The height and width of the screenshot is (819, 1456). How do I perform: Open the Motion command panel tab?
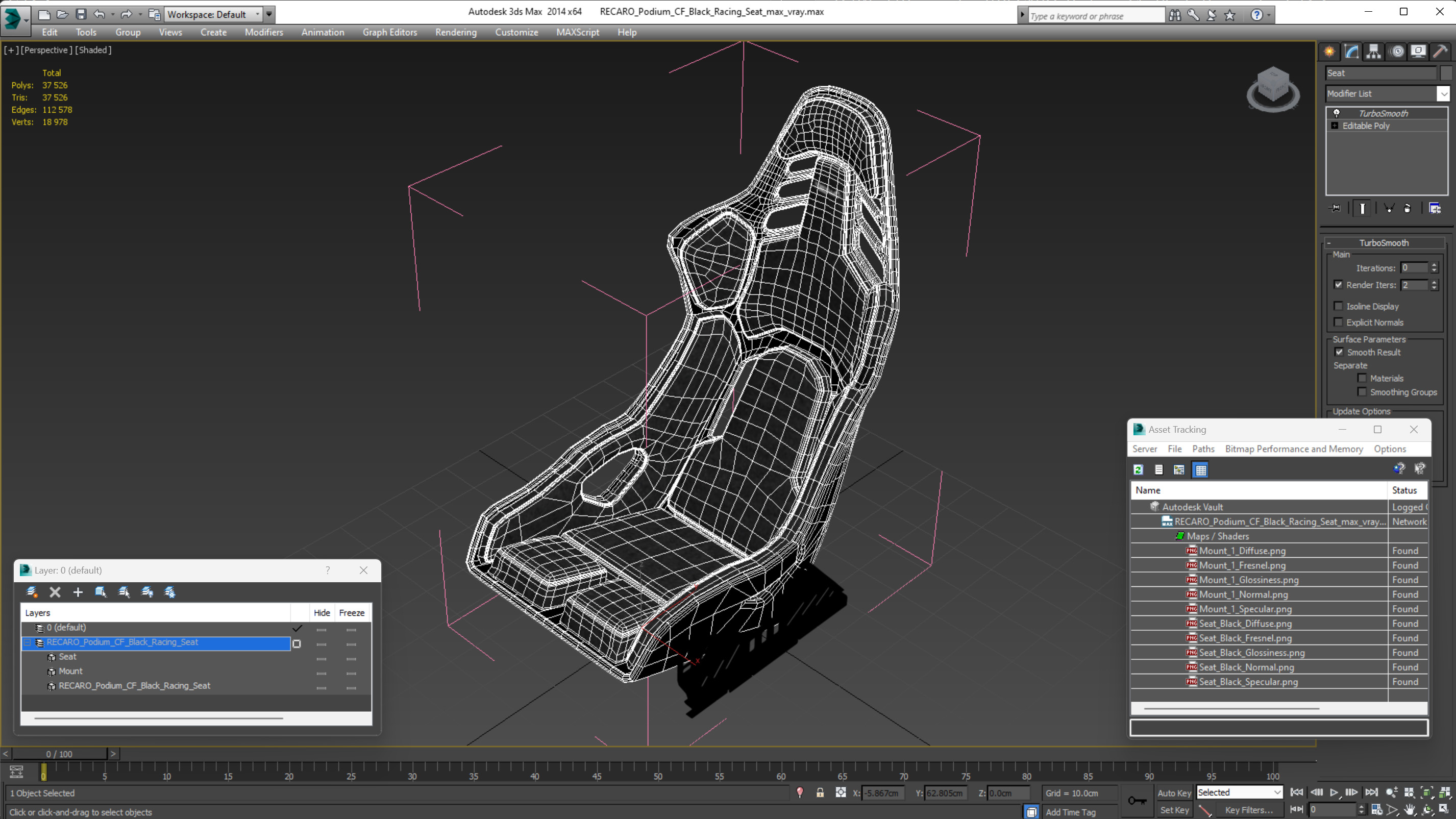point(1397,52)
